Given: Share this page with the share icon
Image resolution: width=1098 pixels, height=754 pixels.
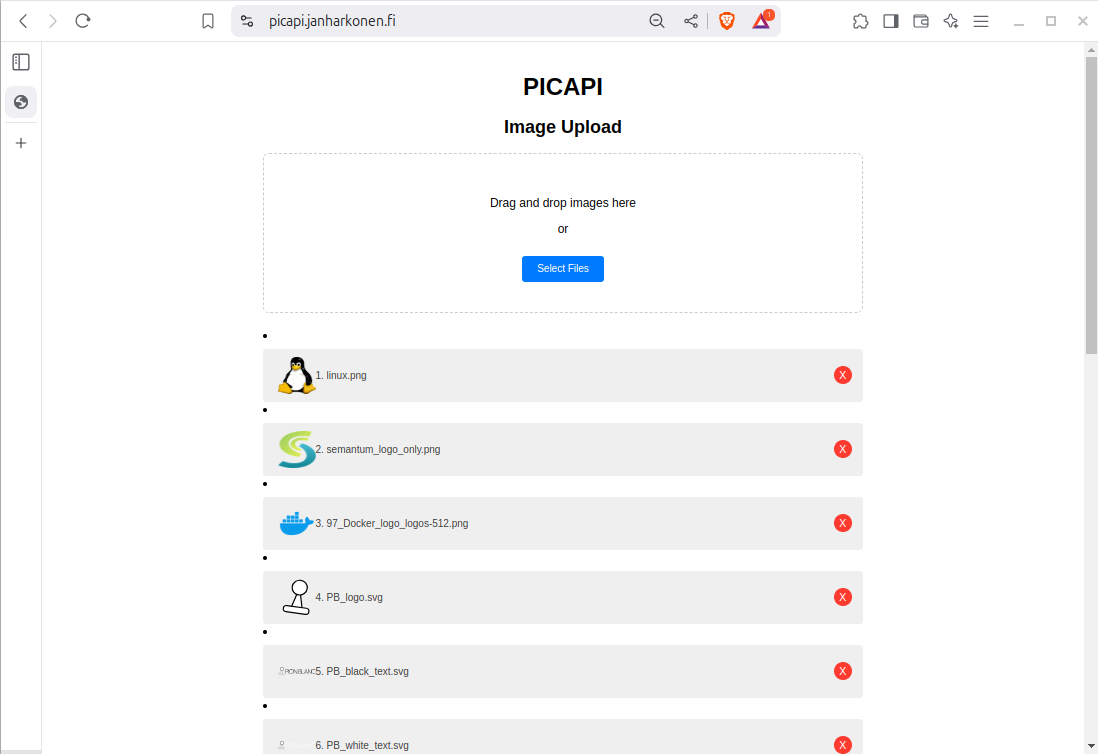Looking at the screenshot, I should tap(691, 21).
